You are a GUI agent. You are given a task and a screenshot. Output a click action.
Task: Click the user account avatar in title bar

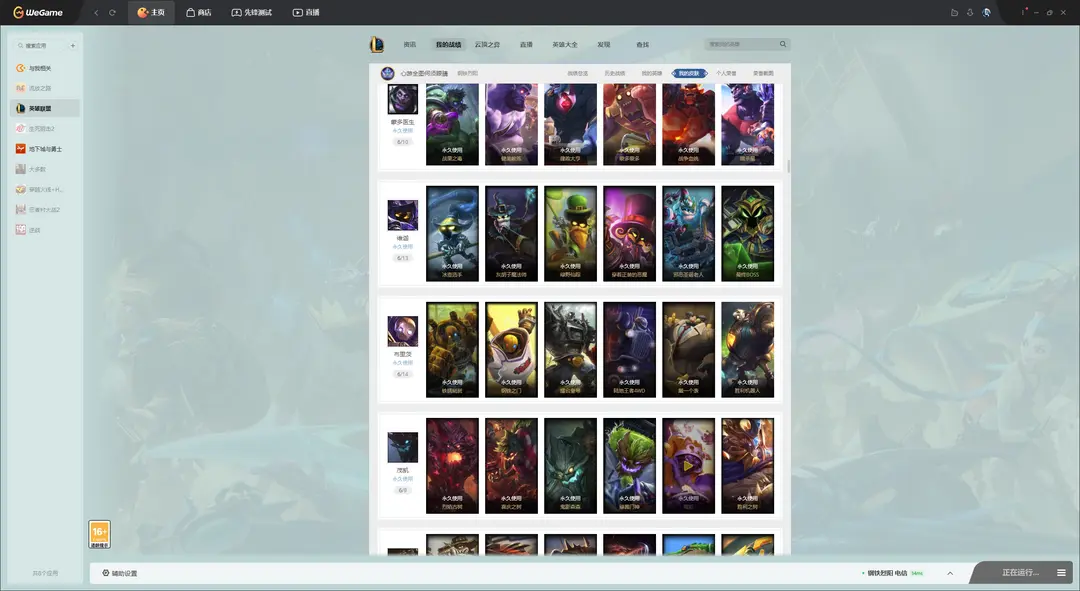click(x=986, y=12)
